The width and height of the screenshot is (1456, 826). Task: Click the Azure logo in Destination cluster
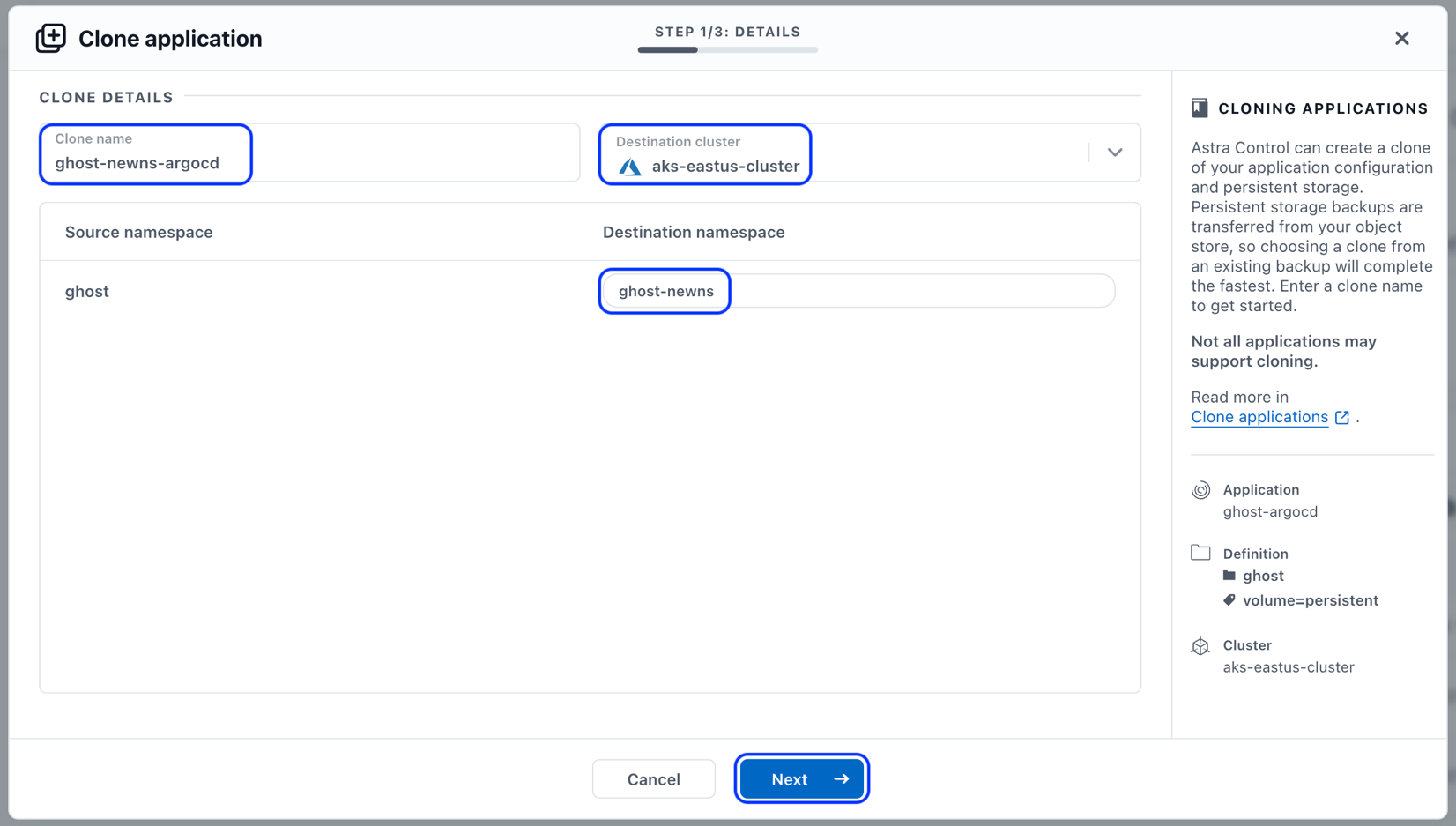[630, 167]
